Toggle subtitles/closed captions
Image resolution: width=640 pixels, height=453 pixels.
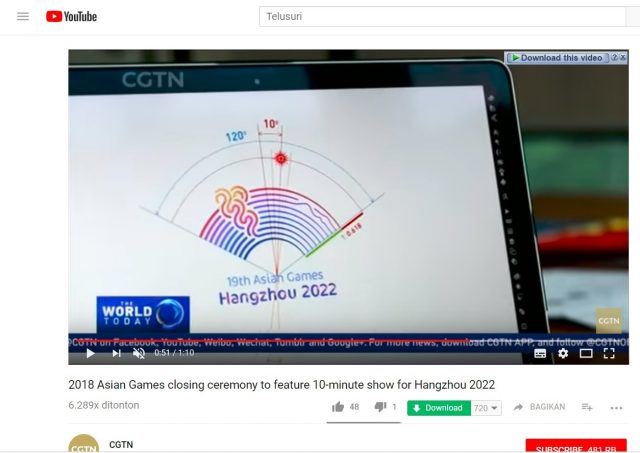coord(540,353)
